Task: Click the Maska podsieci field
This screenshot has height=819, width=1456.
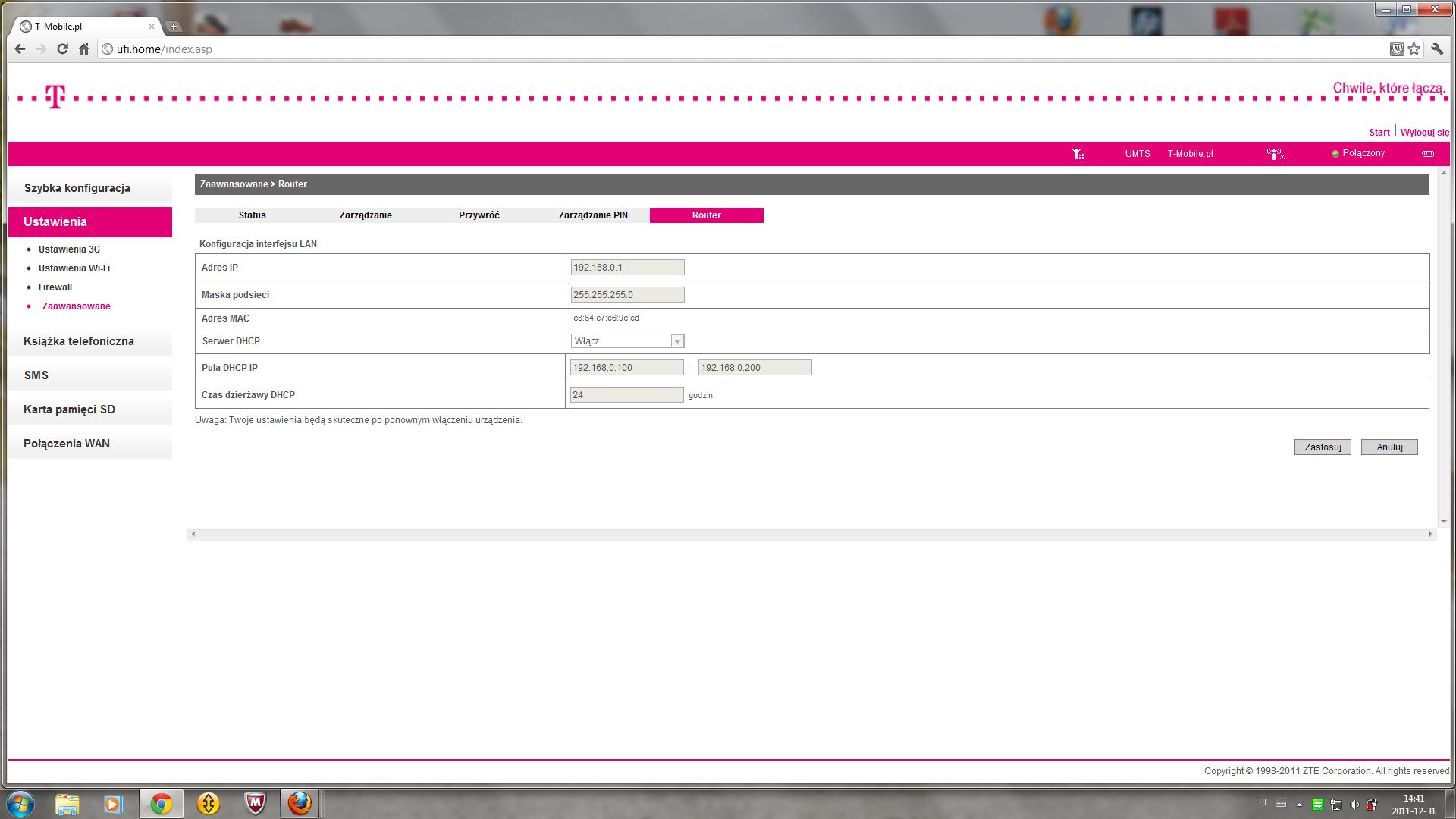Action: (x=627, y=295)
